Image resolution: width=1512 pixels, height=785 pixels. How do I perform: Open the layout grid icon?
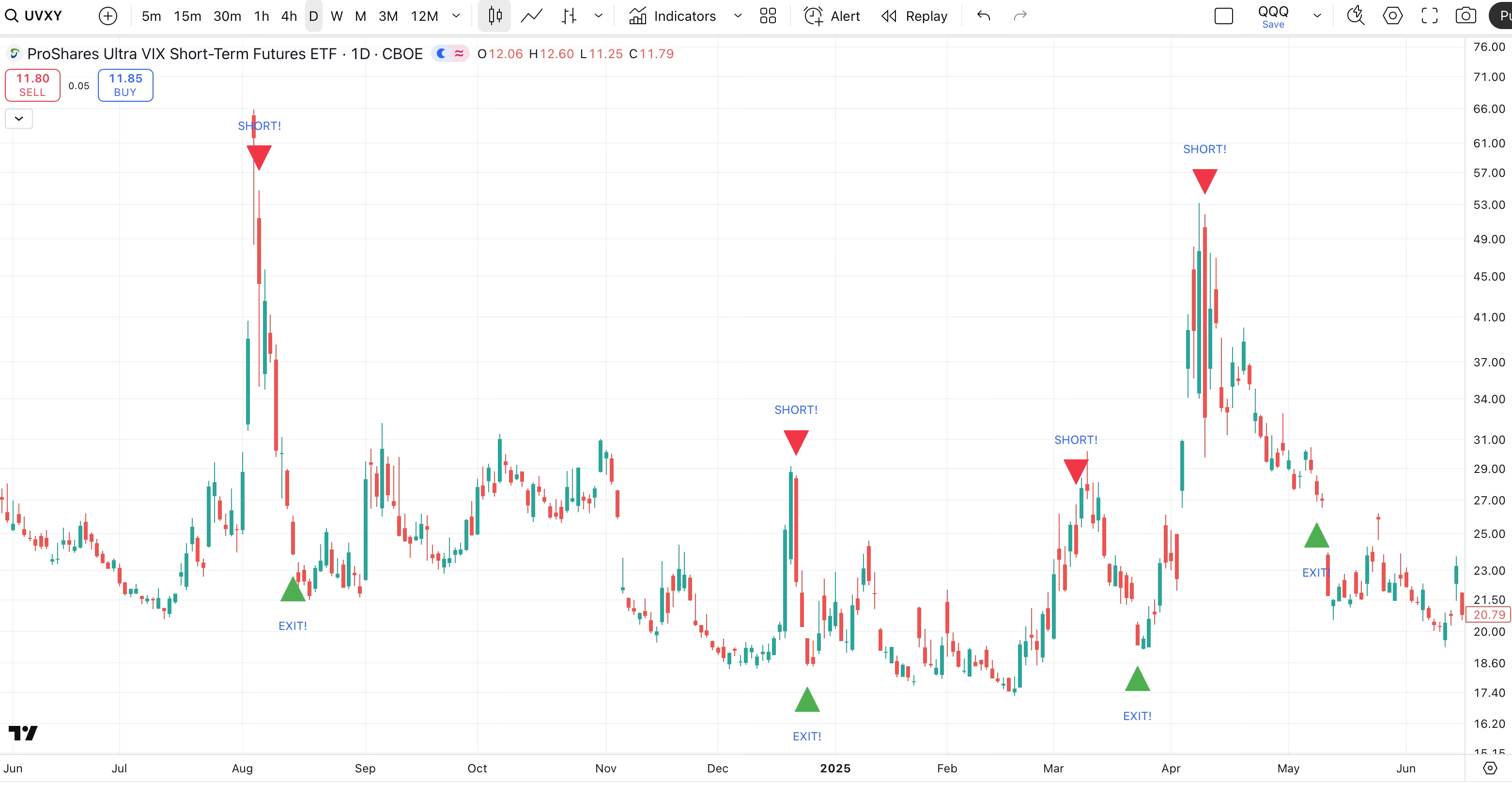(768, 16)
